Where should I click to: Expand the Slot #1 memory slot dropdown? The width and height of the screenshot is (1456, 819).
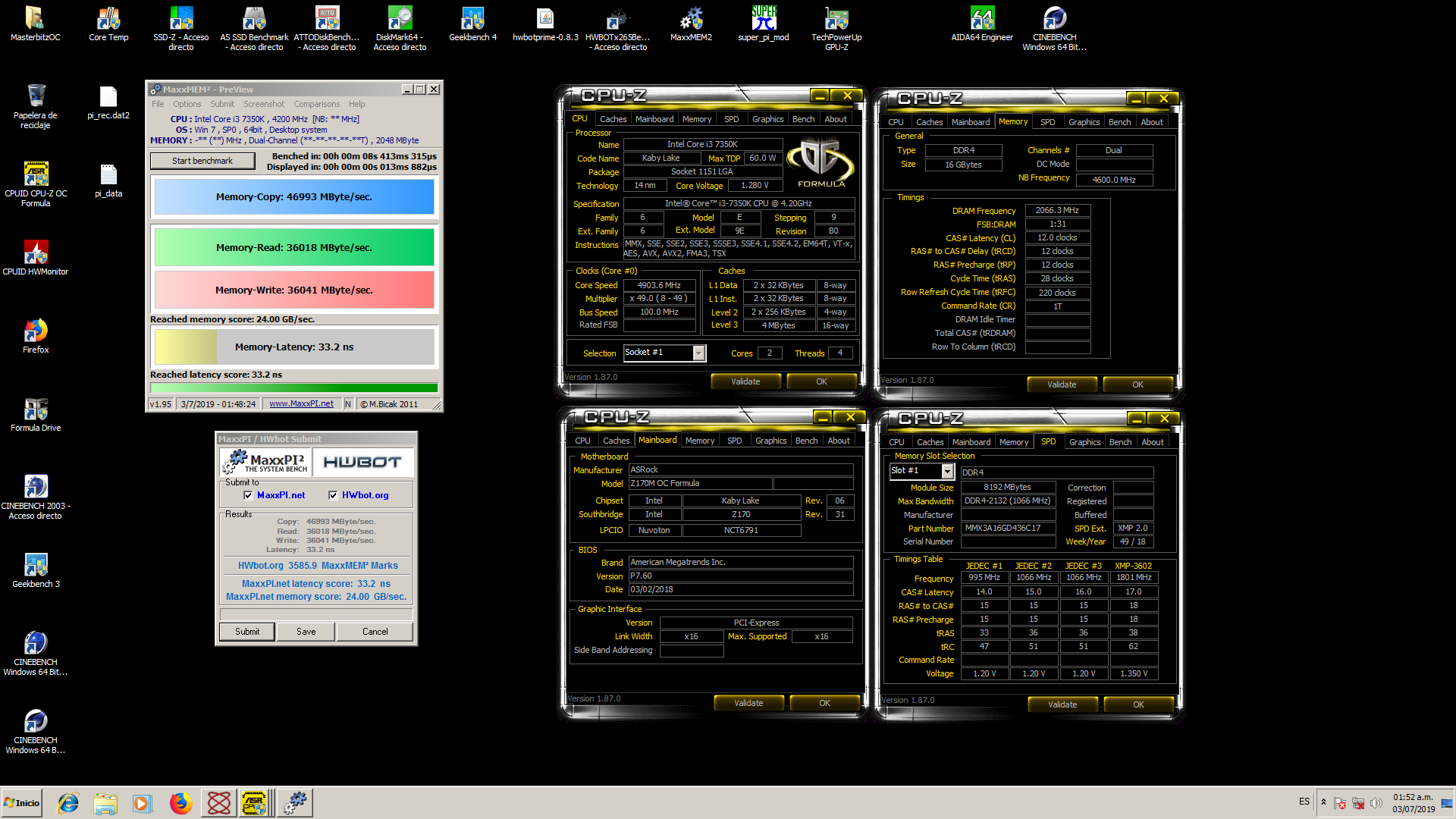(x=947, y=471)
